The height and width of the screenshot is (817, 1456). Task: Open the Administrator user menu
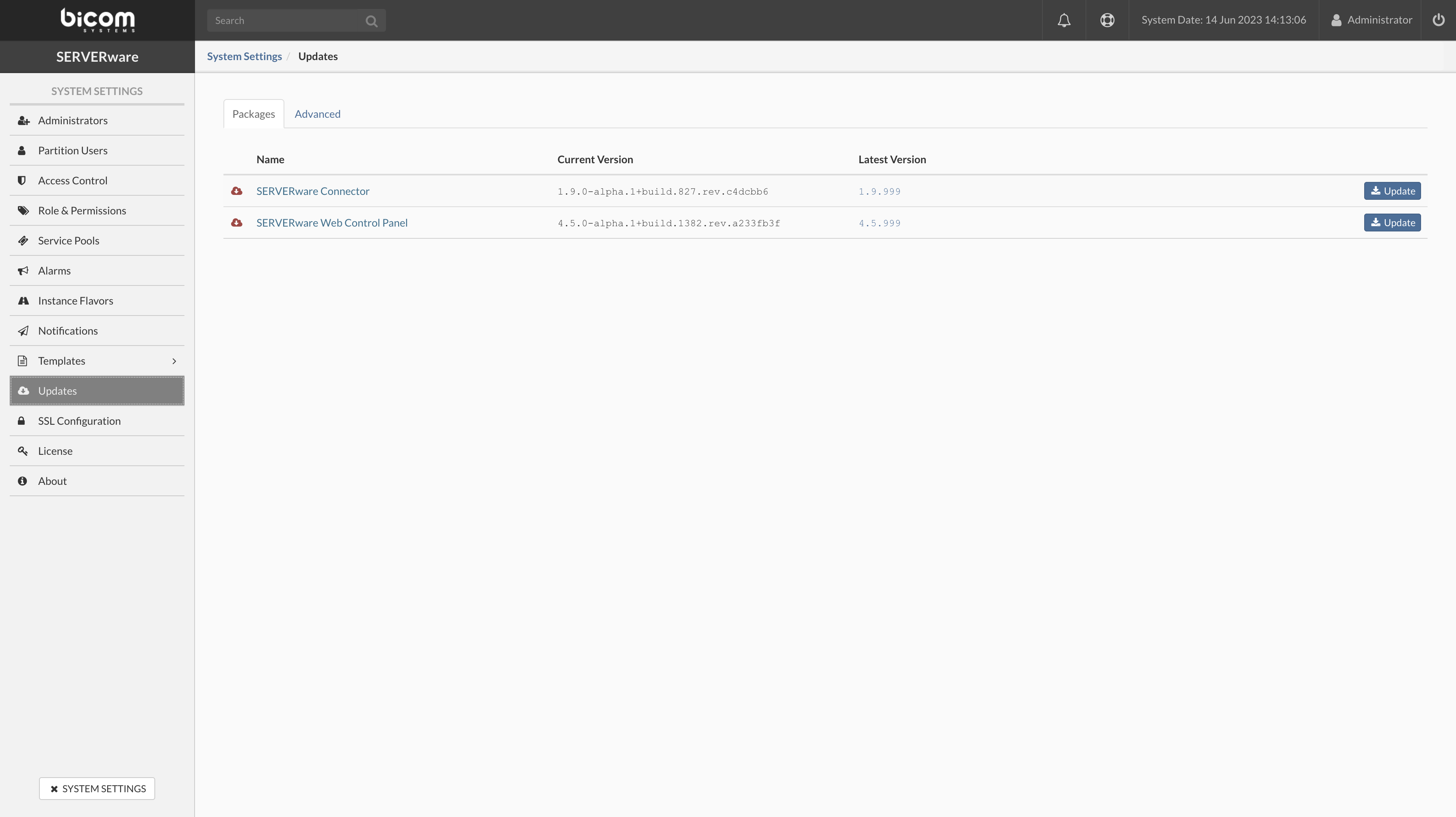(1371, 20)
